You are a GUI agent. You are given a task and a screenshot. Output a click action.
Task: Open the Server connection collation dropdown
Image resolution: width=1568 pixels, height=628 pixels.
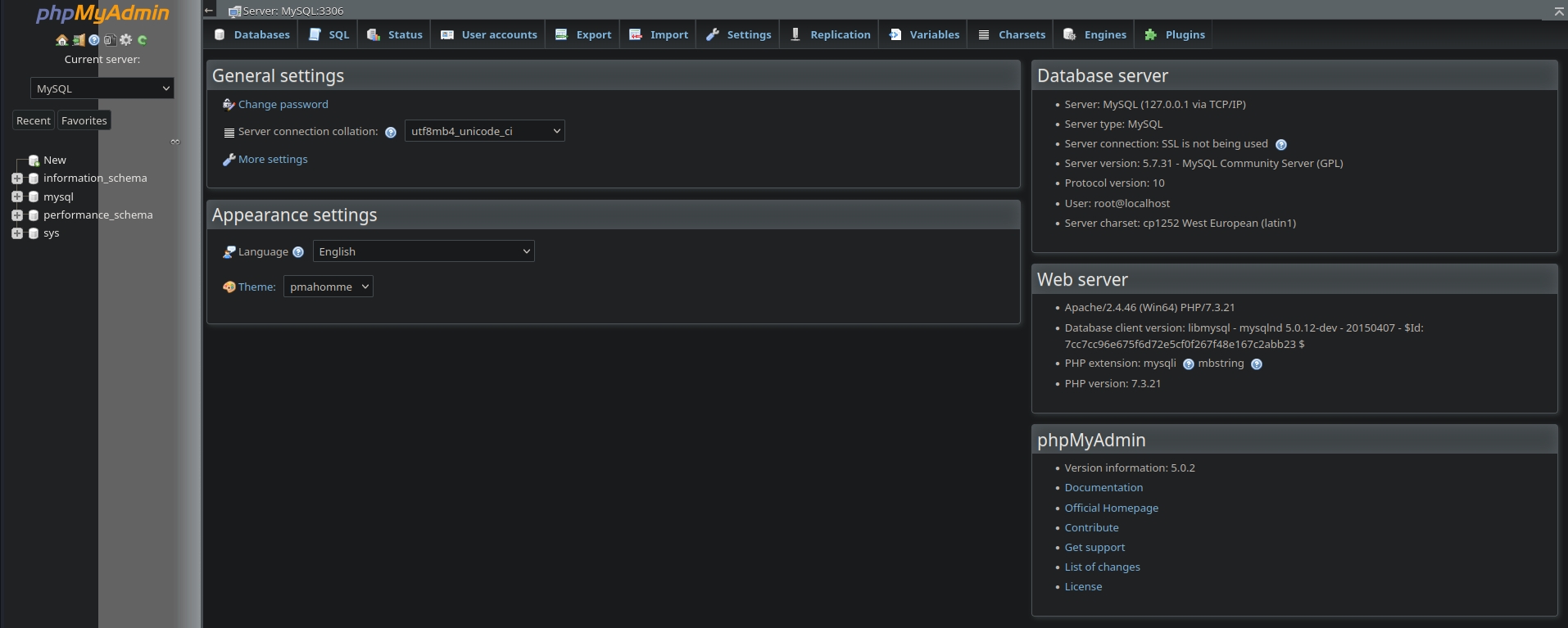(484, 131)
